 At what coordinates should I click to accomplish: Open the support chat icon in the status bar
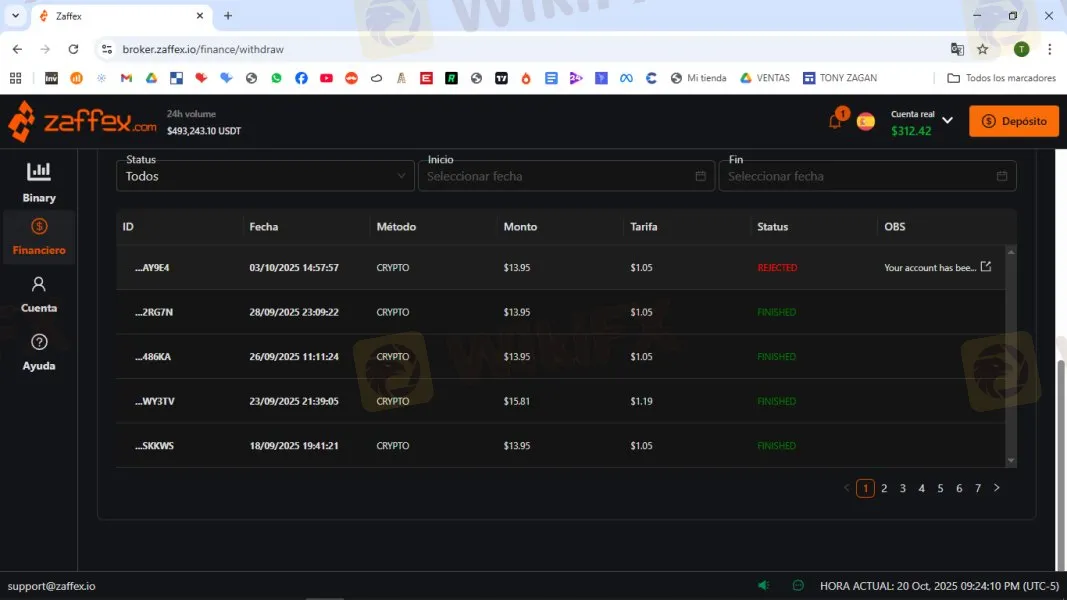tap(797, 585)
